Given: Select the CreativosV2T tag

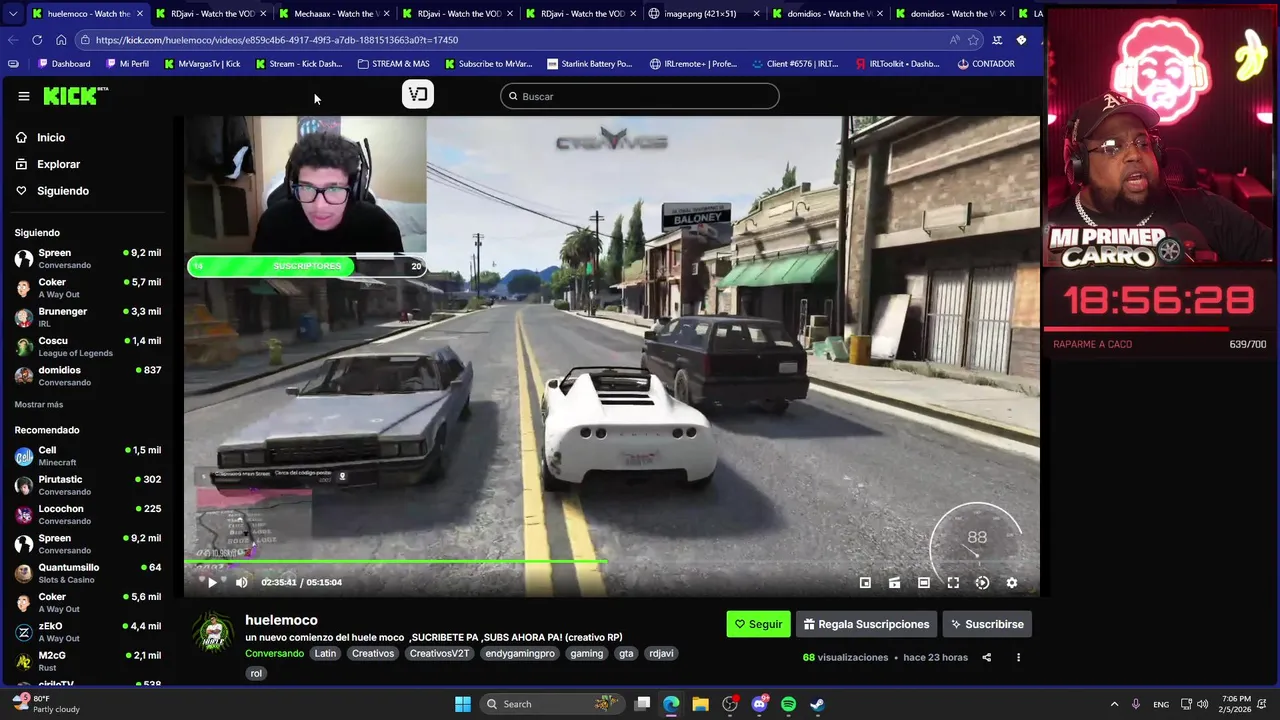Looking at the screenshot, I should [439, 653].
